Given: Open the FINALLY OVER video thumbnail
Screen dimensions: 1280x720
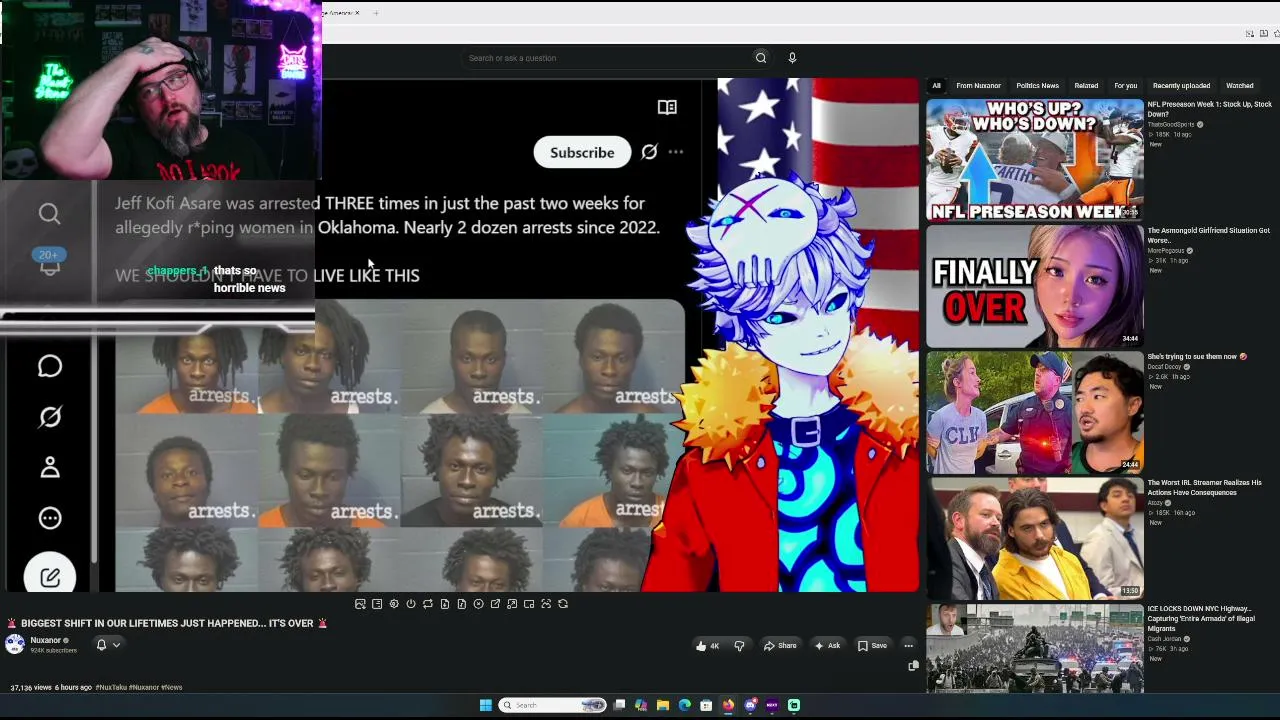Looking at the screenshot, I should pyautogui.click(x=1035, y=286).
